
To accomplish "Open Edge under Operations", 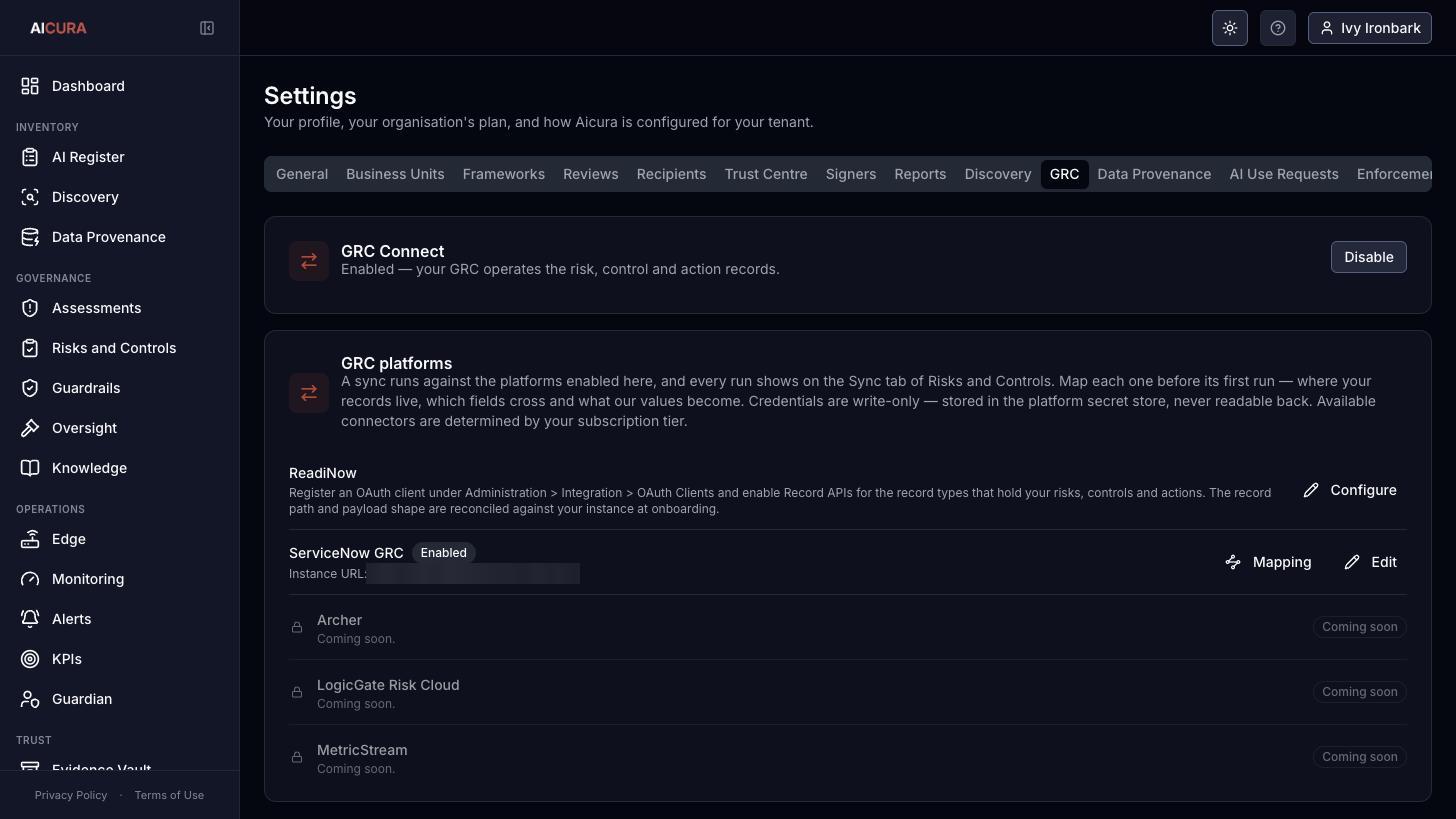I will [x=119, y=539].
